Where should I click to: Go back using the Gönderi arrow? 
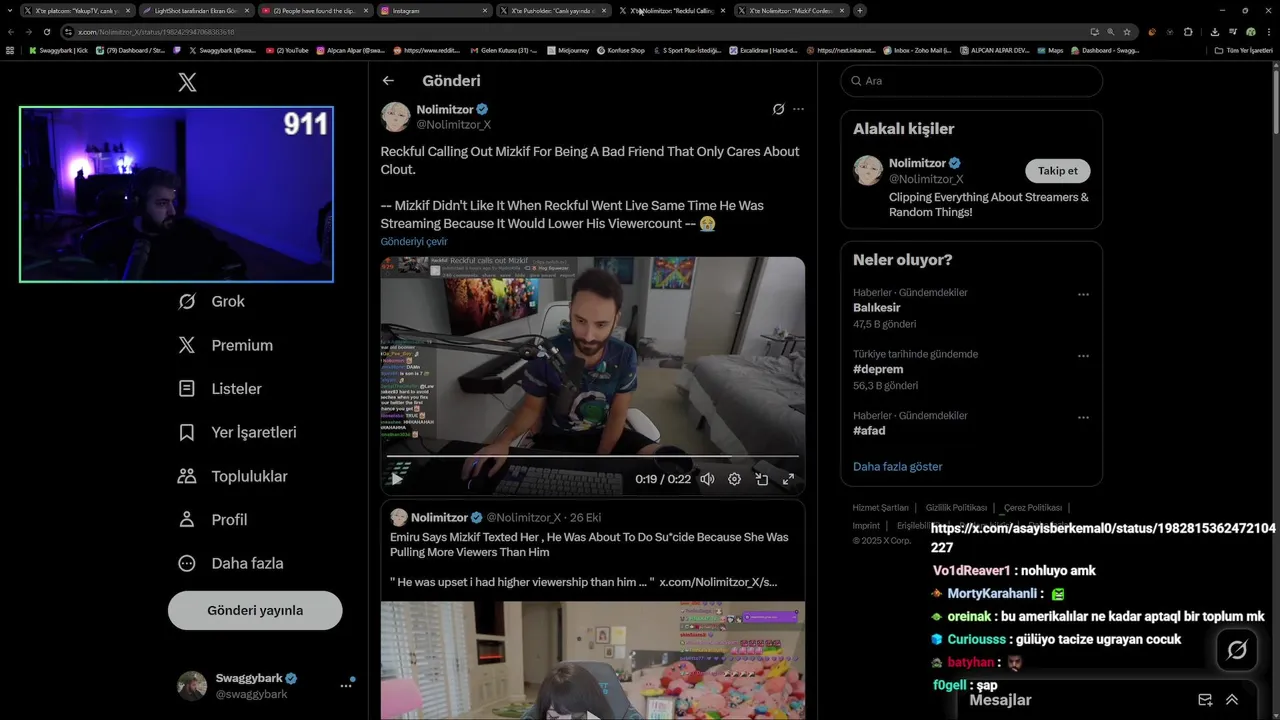click(x=388, y=81)
